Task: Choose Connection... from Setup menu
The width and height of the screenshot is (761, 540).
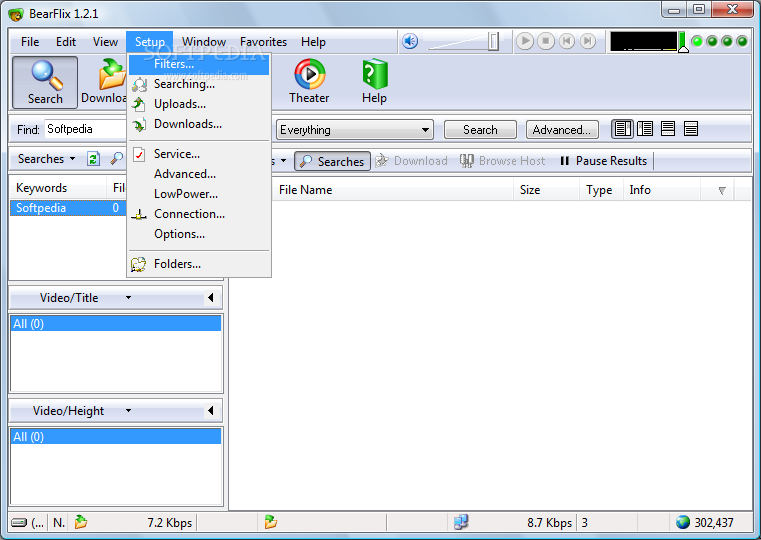Action: click(199, 213)
